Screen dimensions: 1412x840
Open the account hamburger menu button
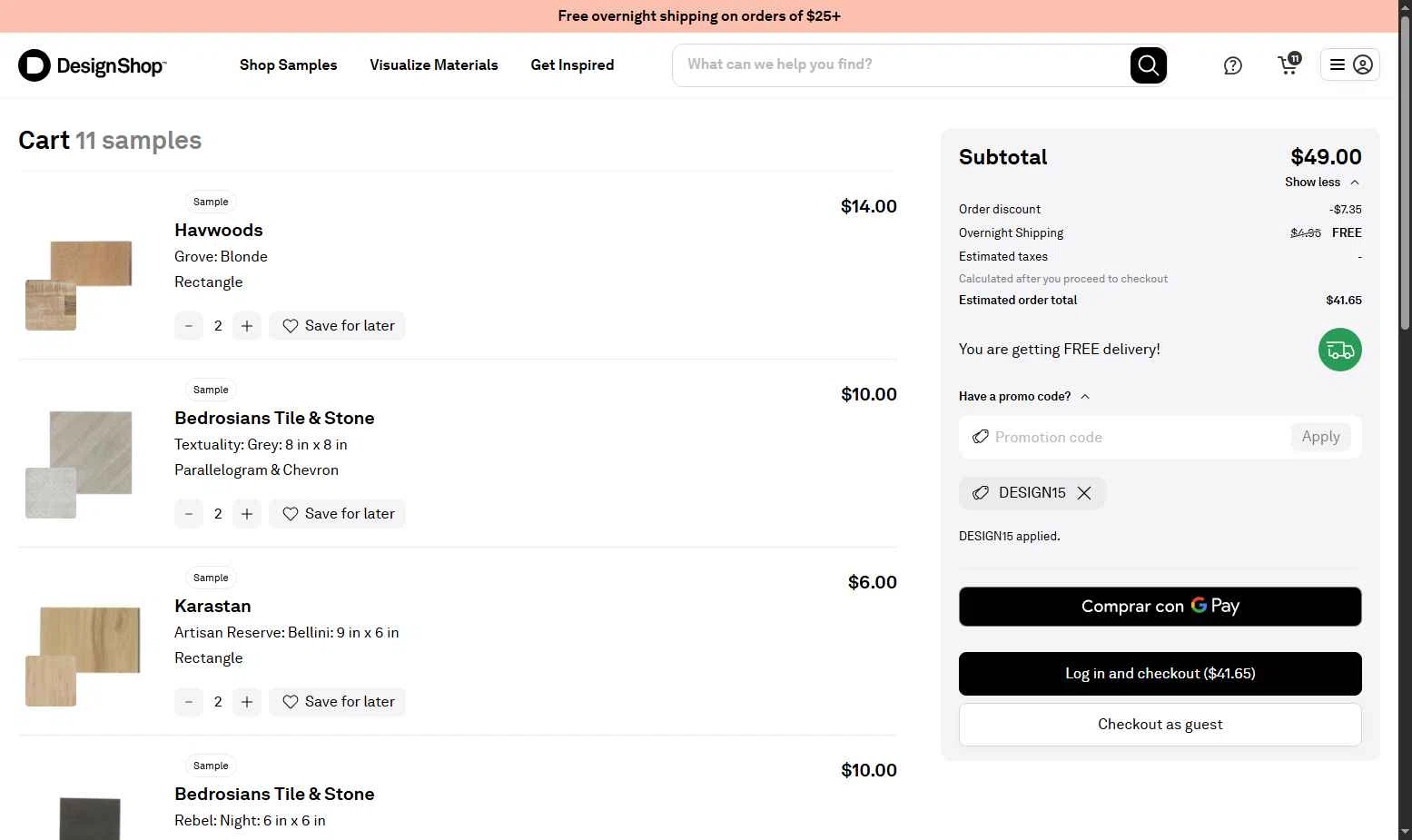pos(1349,64)
